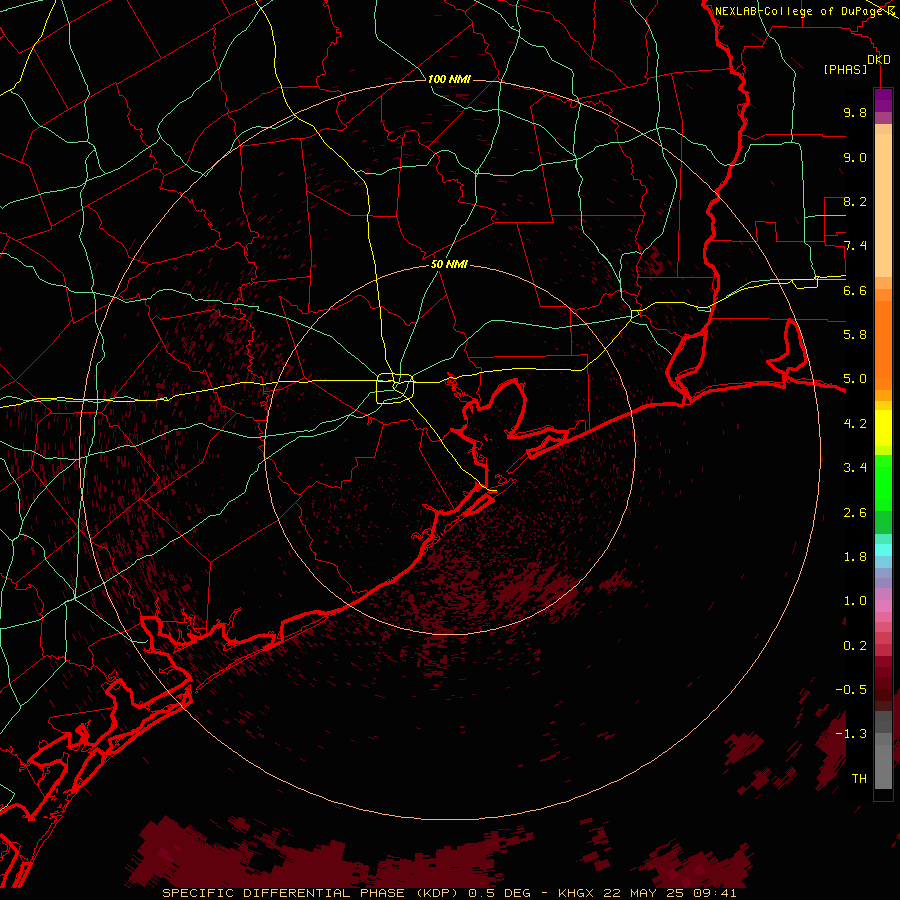Click the 7.4 value on color scale
The height and width of the screenshot is (900, 900).
(855, 246)
